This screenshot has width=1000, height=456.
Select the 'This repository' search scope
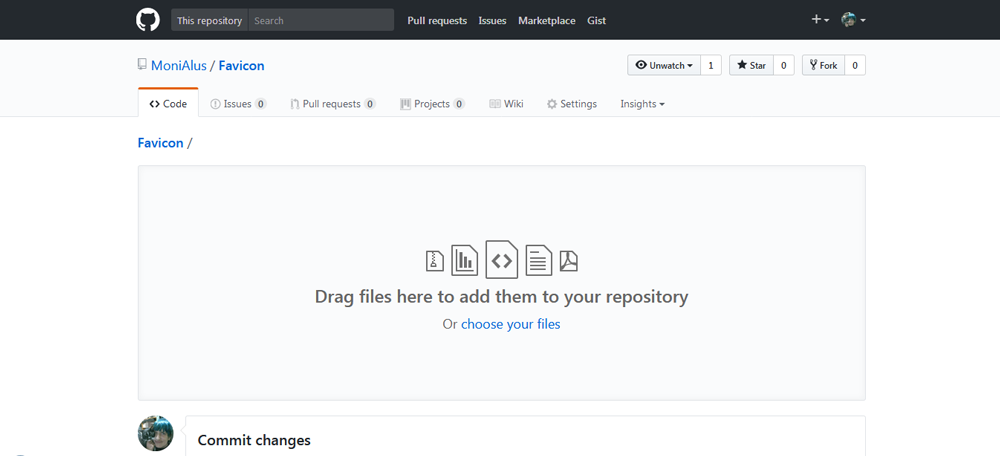[x=209, y=20]
